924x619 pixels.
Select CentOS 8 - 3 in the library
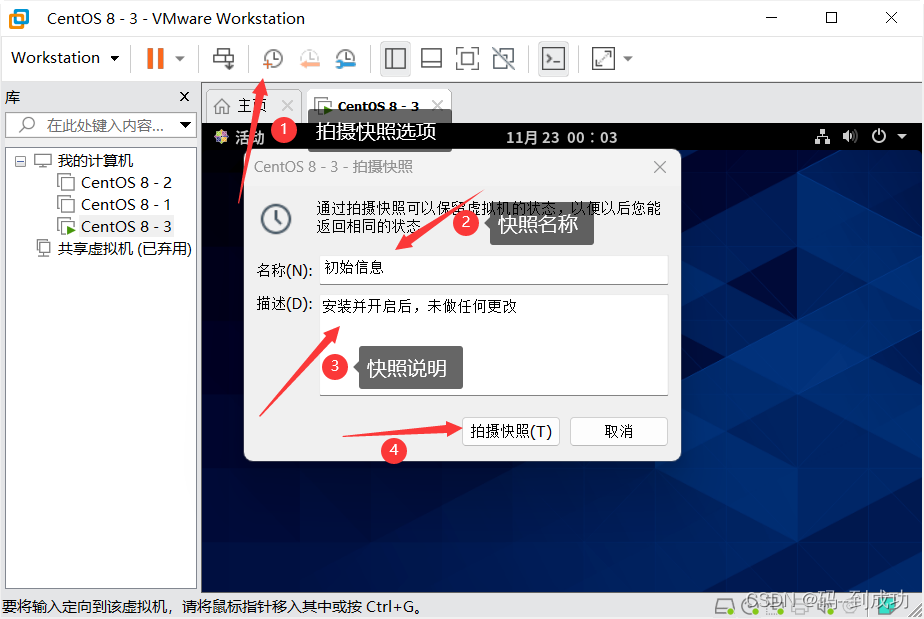(x=126, y=226)
